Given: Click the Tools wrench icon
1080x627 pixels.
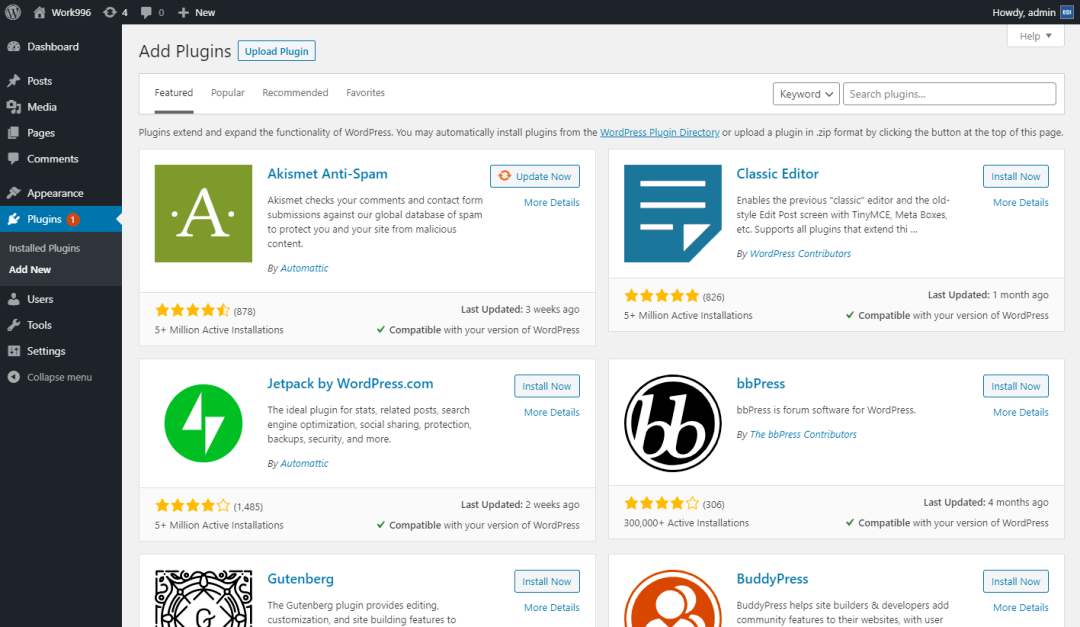Looking at the screenshot, I should (14, 325).
